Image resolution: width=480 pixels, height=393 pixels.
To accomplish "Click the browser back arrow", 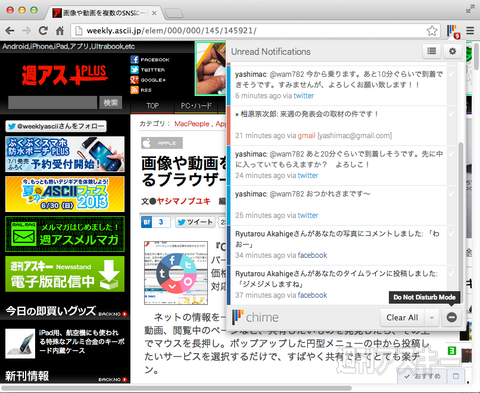I will [10, 31].
